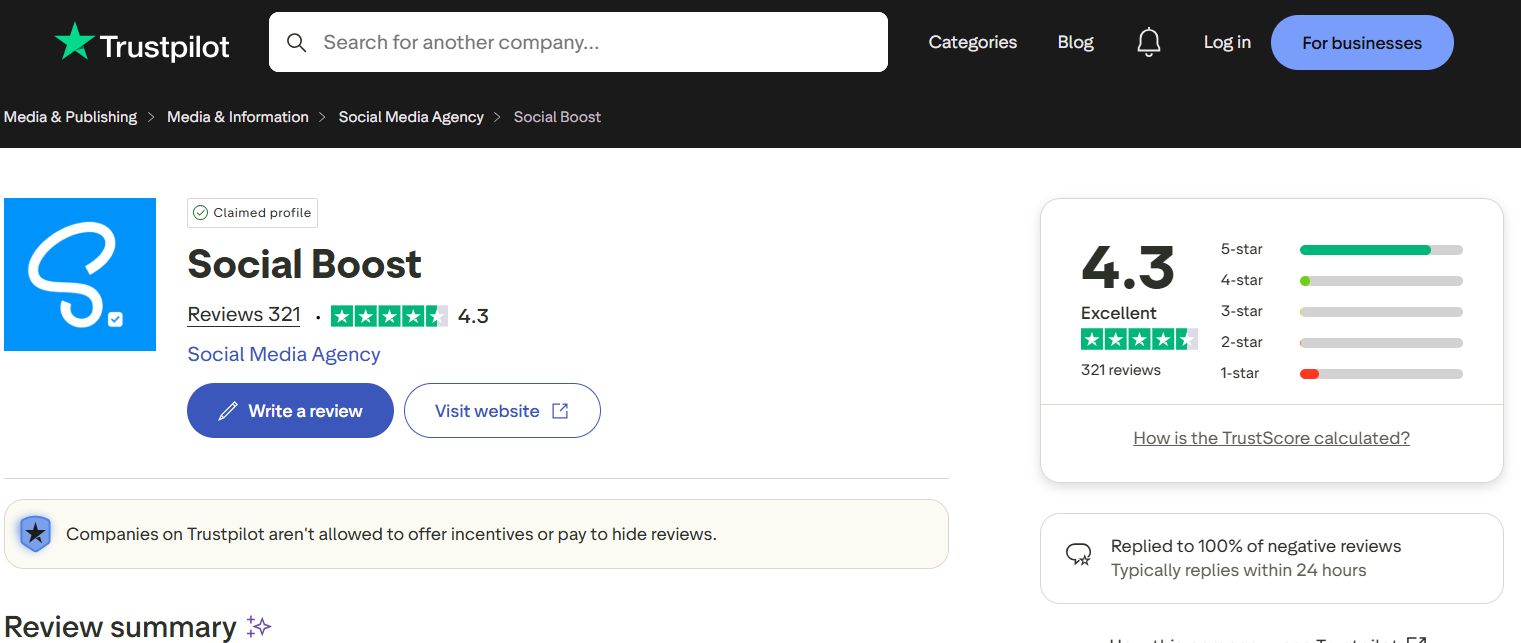Click the sparkle icon next to Review summary
This screenshot has width=1521, height=643.
click(x=259, y=627)
